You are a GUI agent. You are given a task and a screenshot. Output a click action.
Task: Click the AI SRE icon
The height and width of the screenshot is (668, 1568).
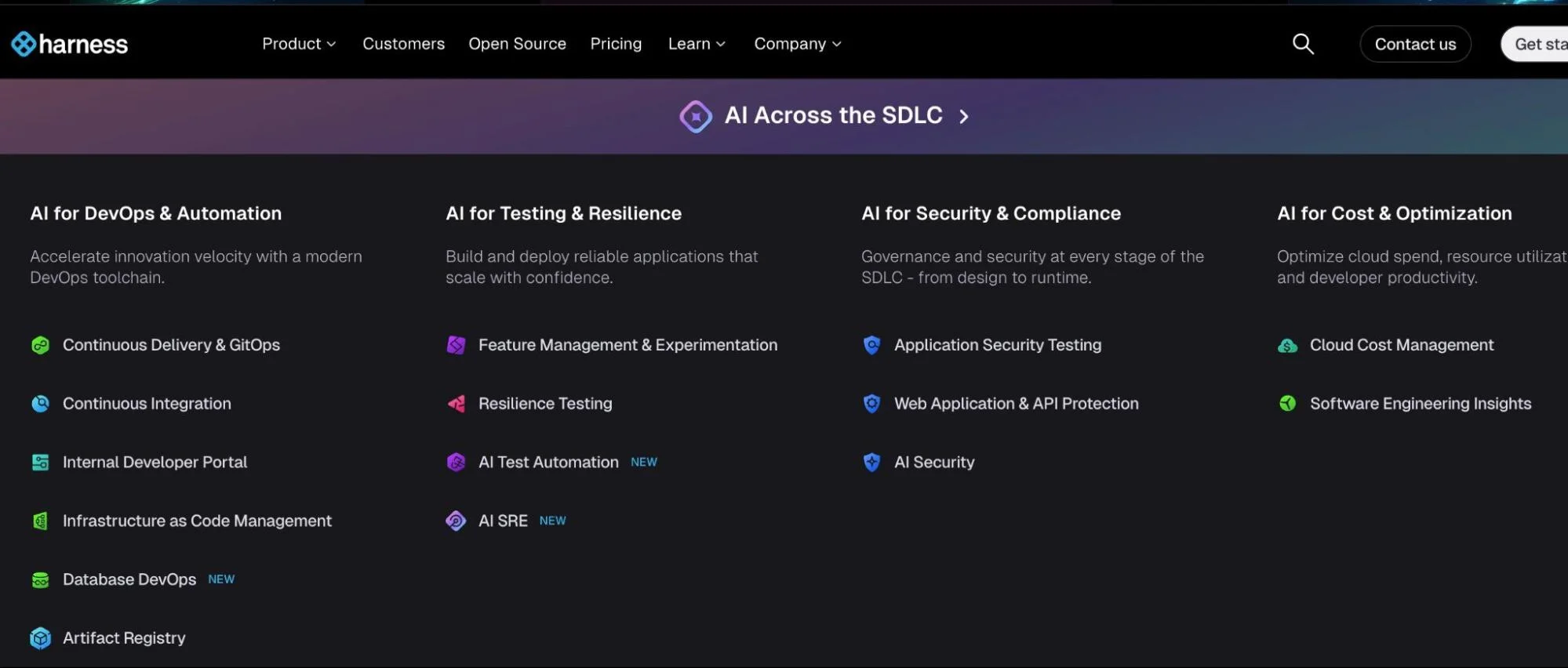456,521
